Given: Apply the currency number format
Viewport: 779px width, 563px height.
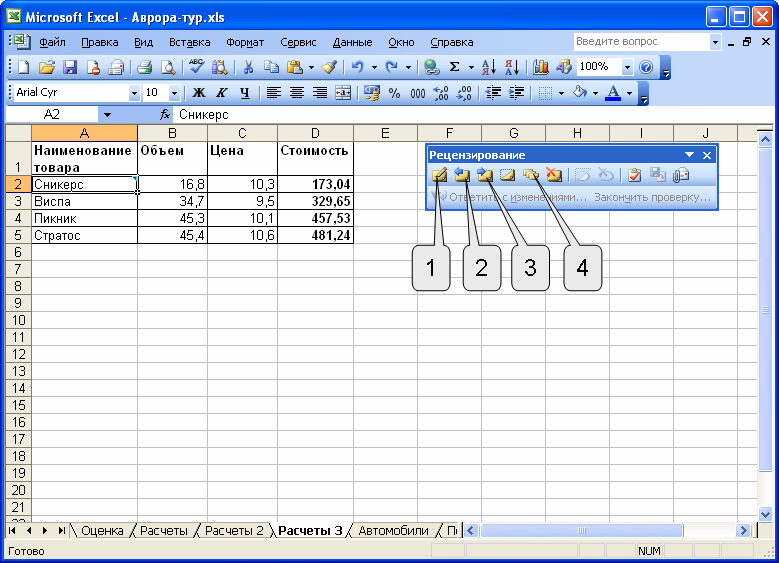Looking at the screenshot, I should tap(372, 93).
